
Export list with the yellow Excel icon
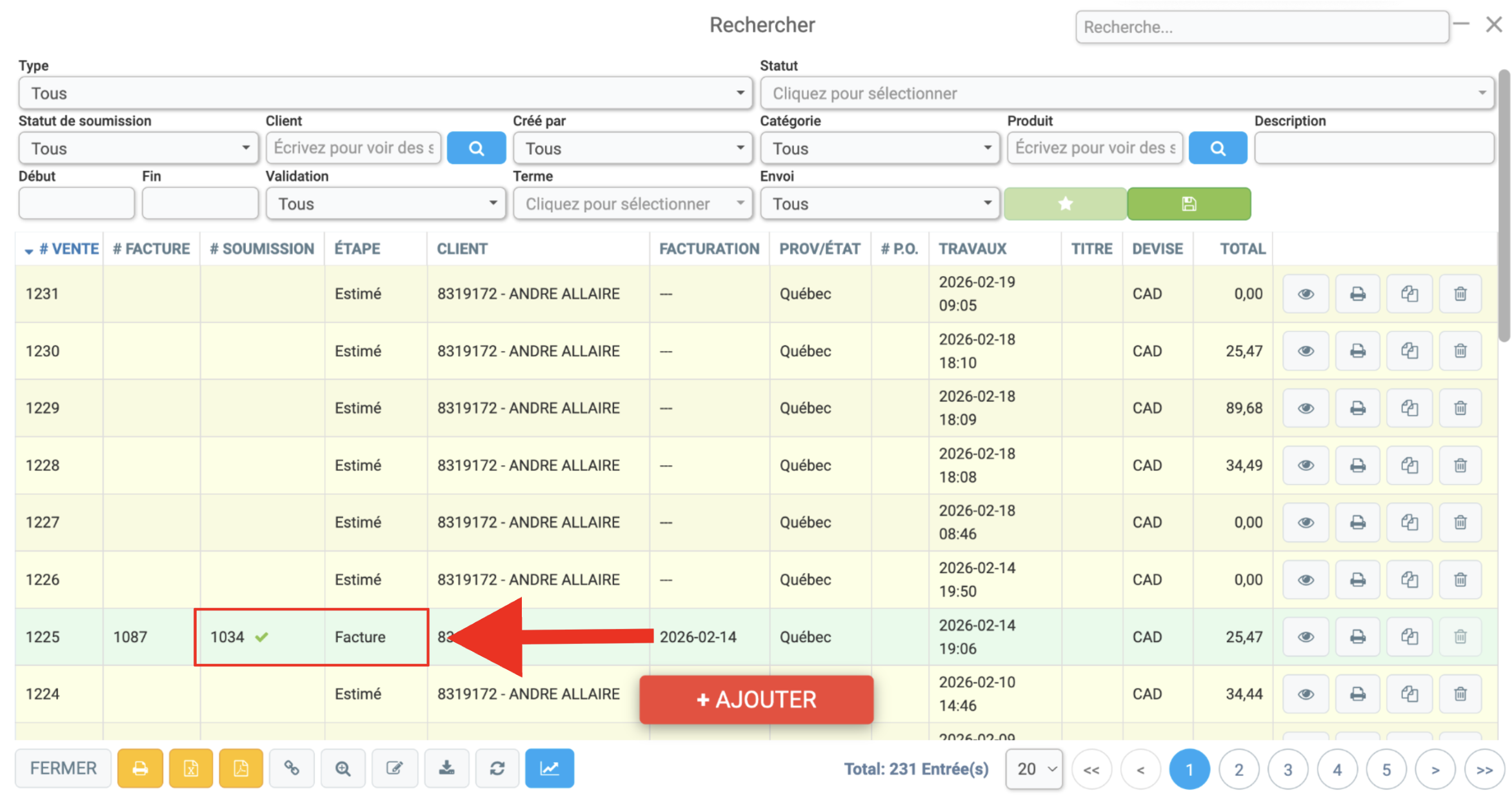[191, 768]
